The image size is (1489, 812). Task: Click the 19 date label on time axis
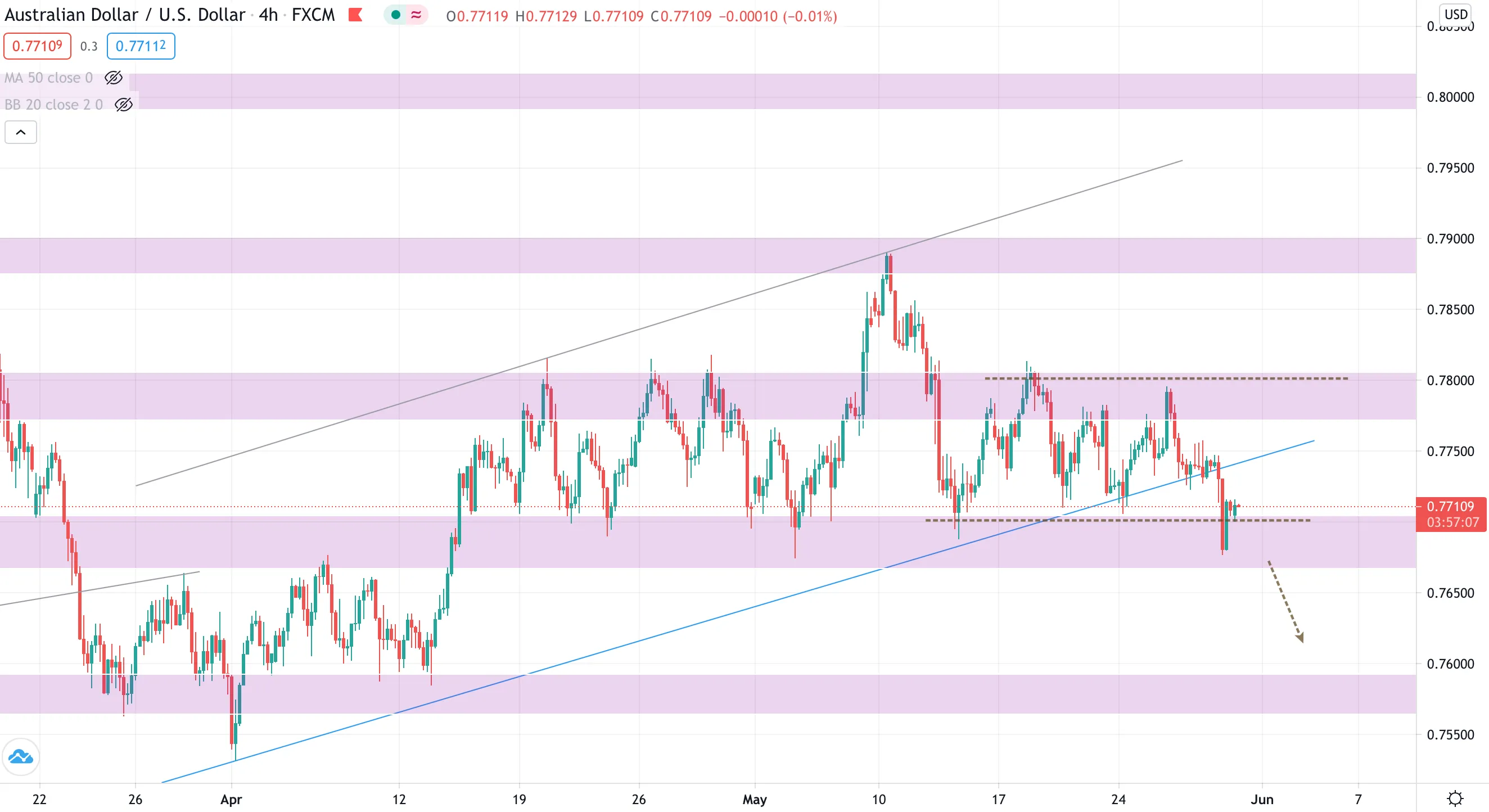coord(519,799)
